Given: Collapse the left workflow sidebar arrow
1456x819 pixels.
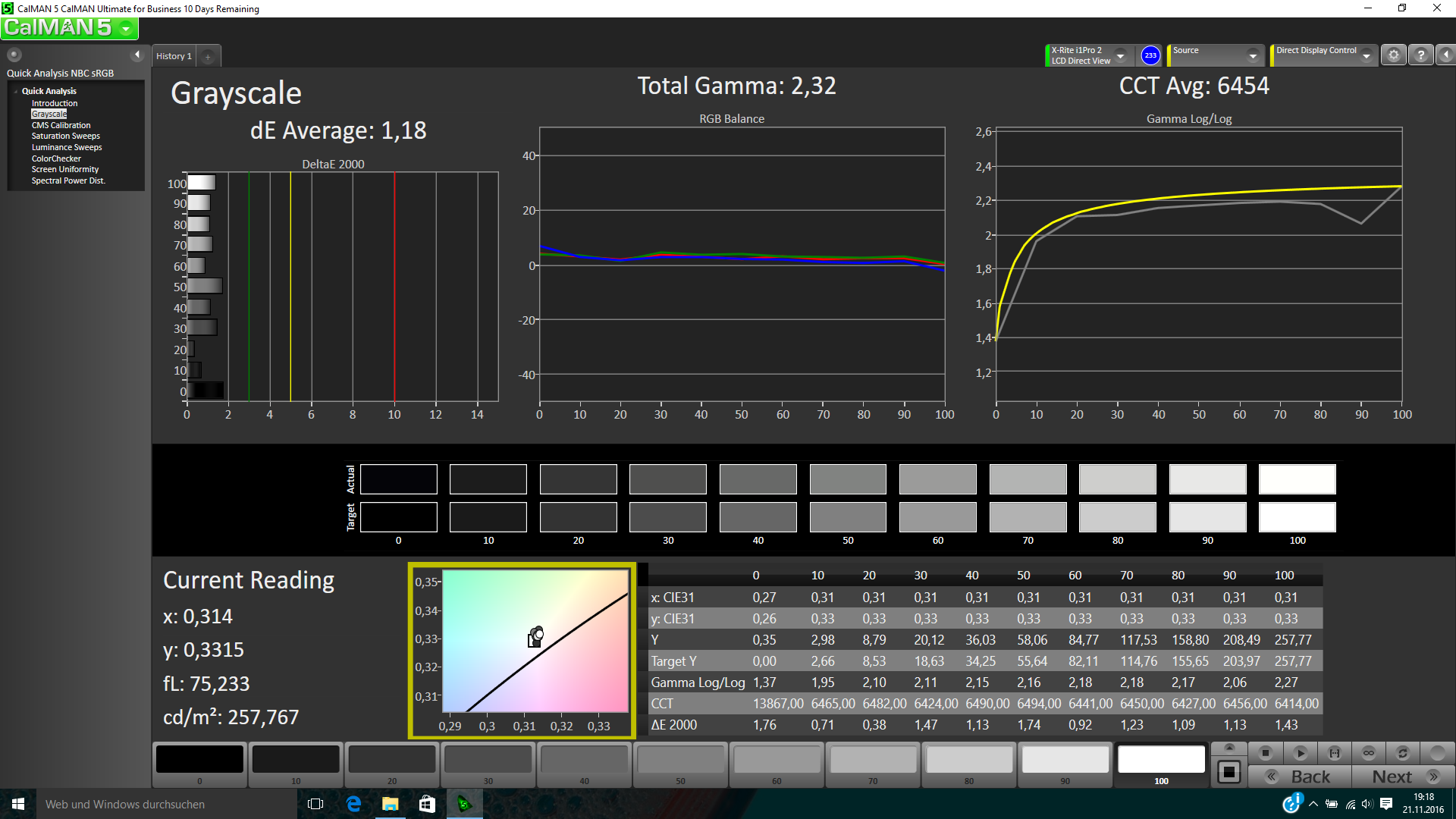Looking at the screenshot, I should pyautogui.click(x=137, y=55).
